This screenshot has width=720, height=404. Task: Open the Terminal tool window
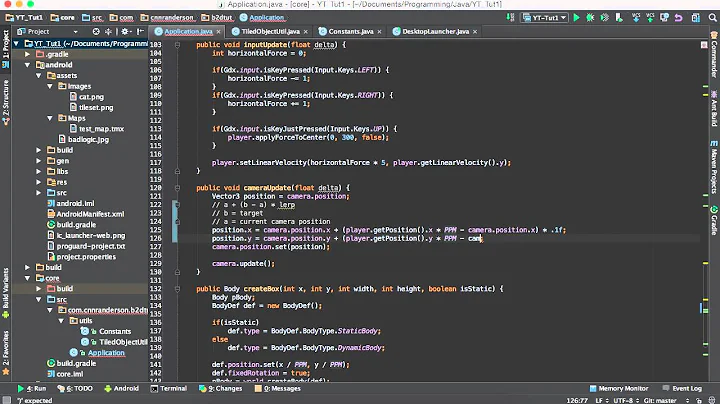point(169,388)
